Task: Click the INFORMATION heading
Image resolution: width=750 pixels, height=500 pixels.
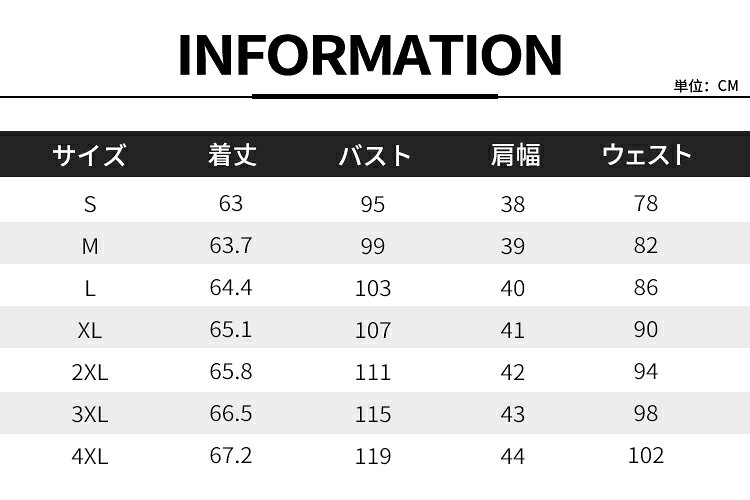Action: 370,55
